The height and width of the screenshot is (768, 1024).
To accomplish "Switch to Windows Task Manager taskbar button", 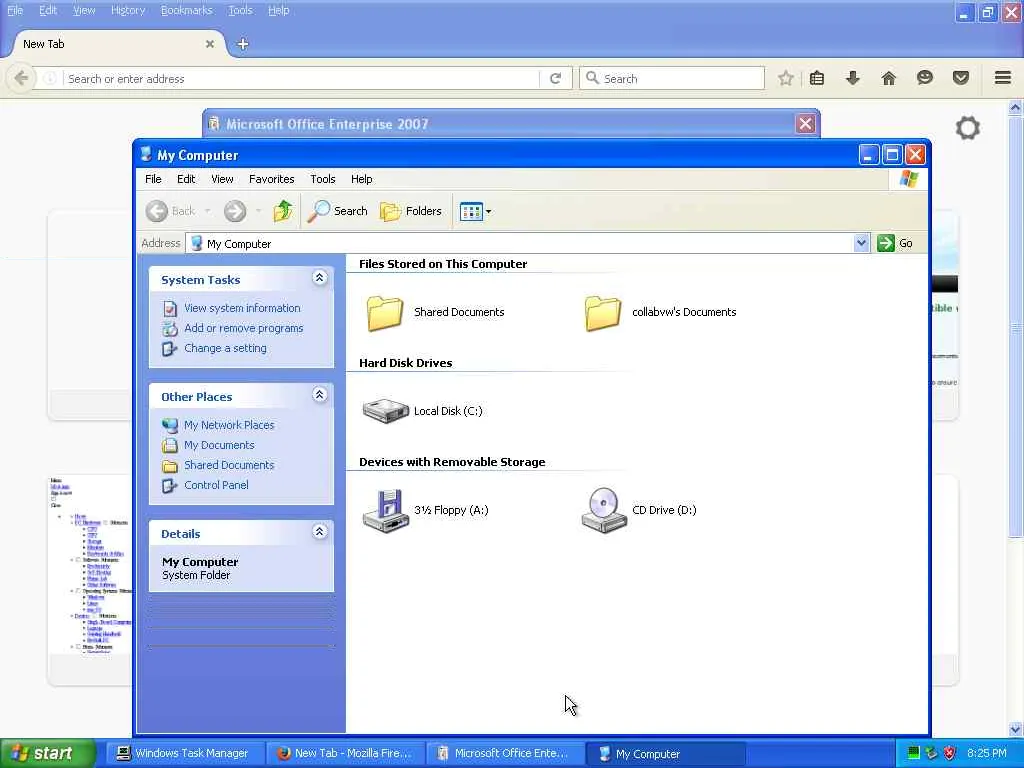I will [x=185, y=754].
